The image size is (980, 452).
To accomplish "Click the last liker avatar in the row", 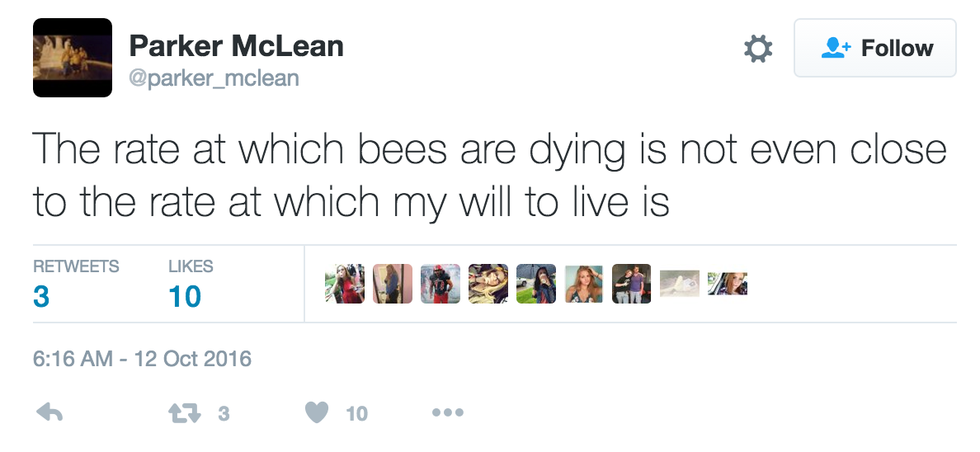I will [x=727, y=284].
